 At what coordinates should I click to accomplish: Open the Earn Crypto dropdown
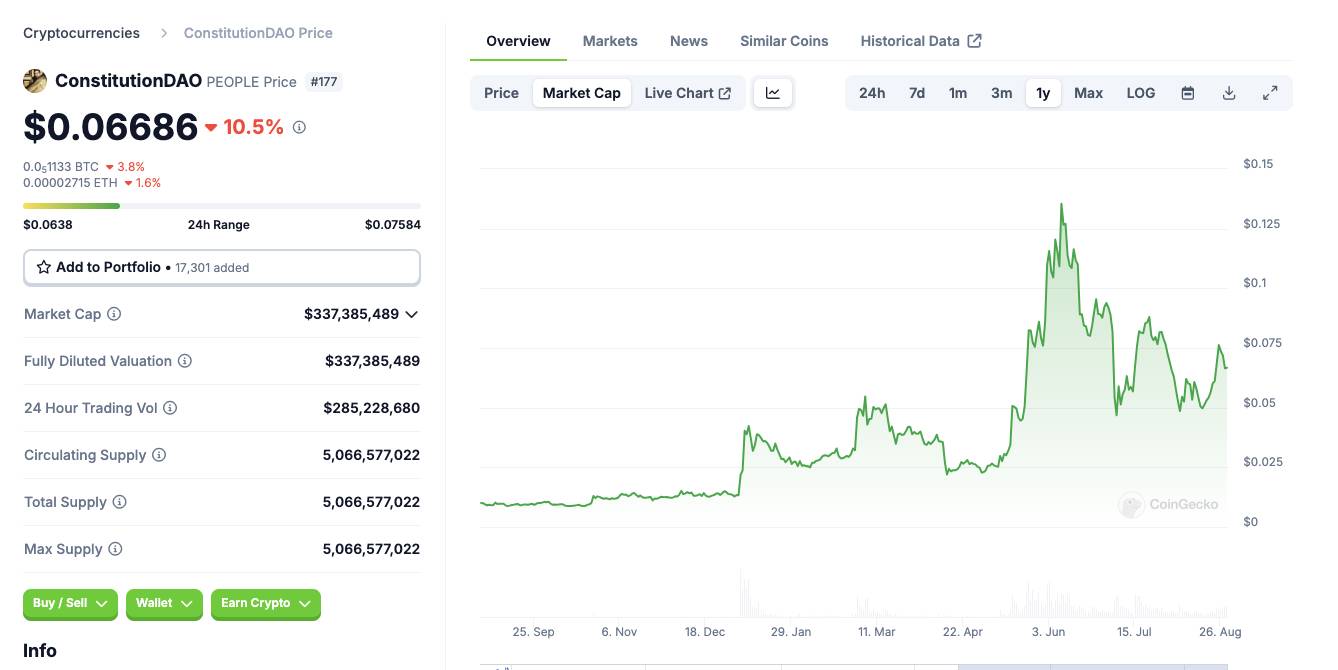pos(266,604)
